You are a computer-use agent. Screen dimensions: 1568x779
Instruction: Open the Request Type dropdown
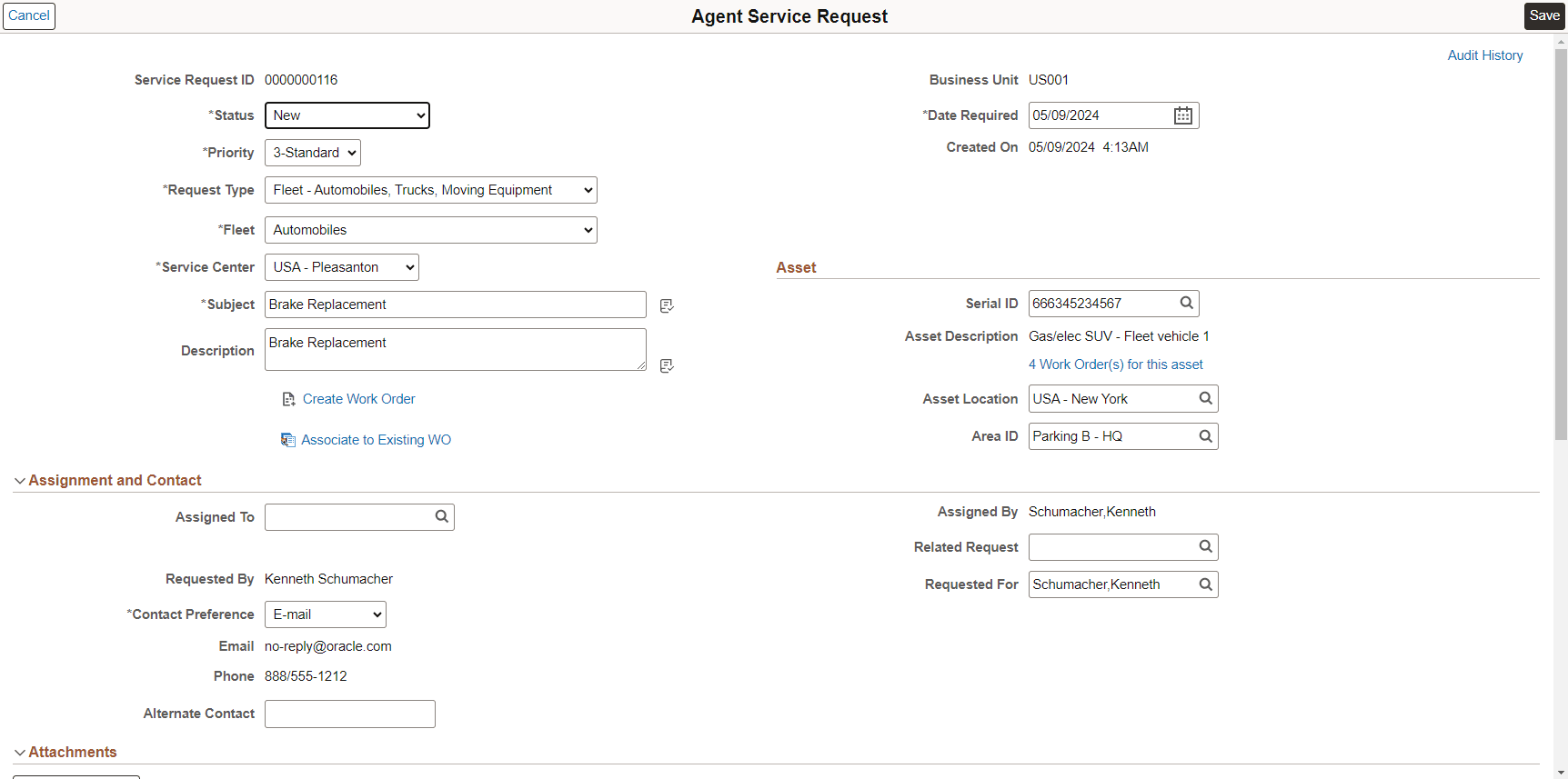point(431,190)
